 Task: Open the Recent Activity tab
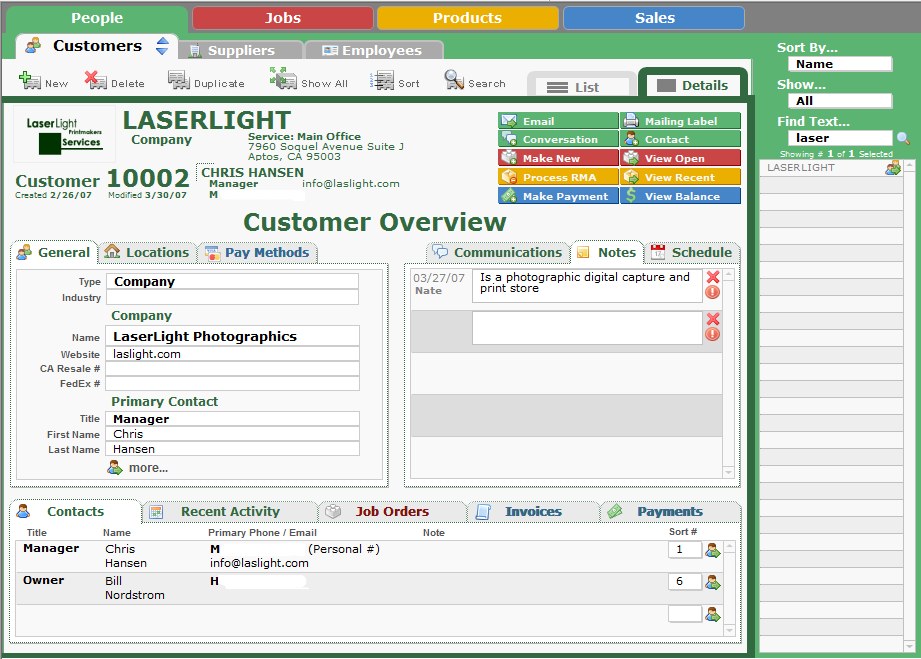[230, 512]
